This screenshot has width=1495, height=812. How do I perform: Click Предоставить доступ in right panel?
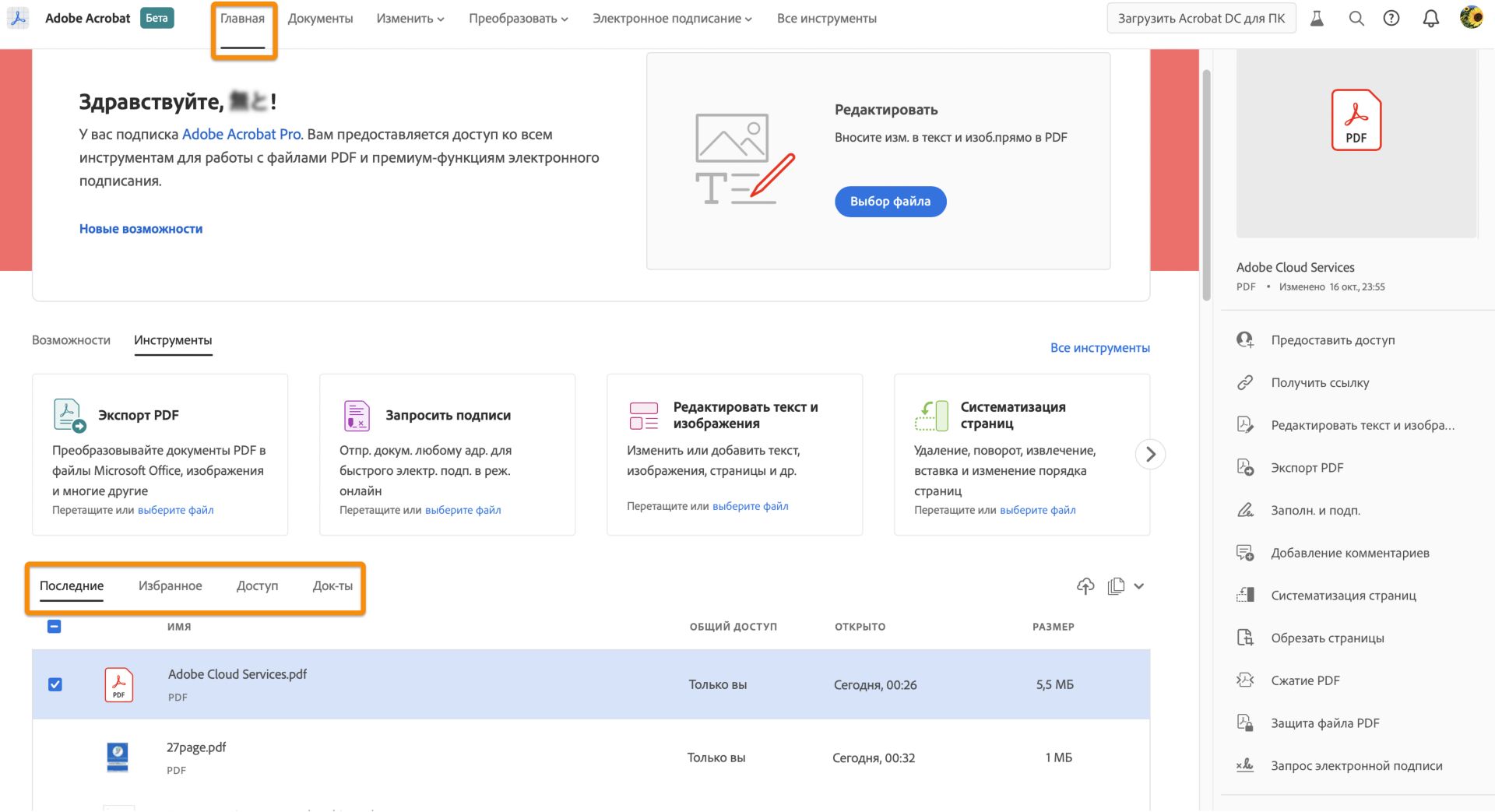1333,340
